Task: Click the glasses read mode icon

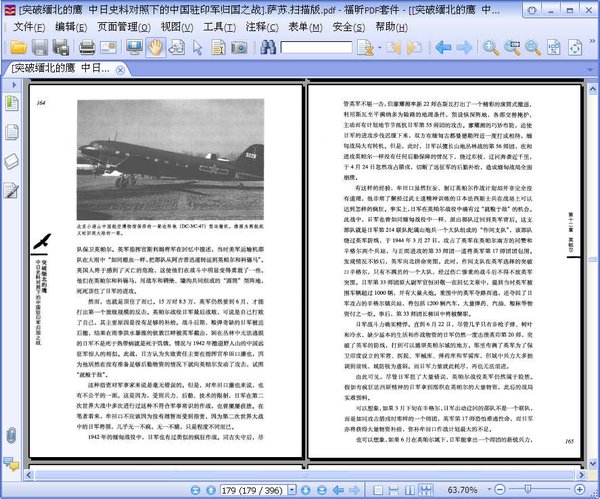Action: [x=176, y=48]
